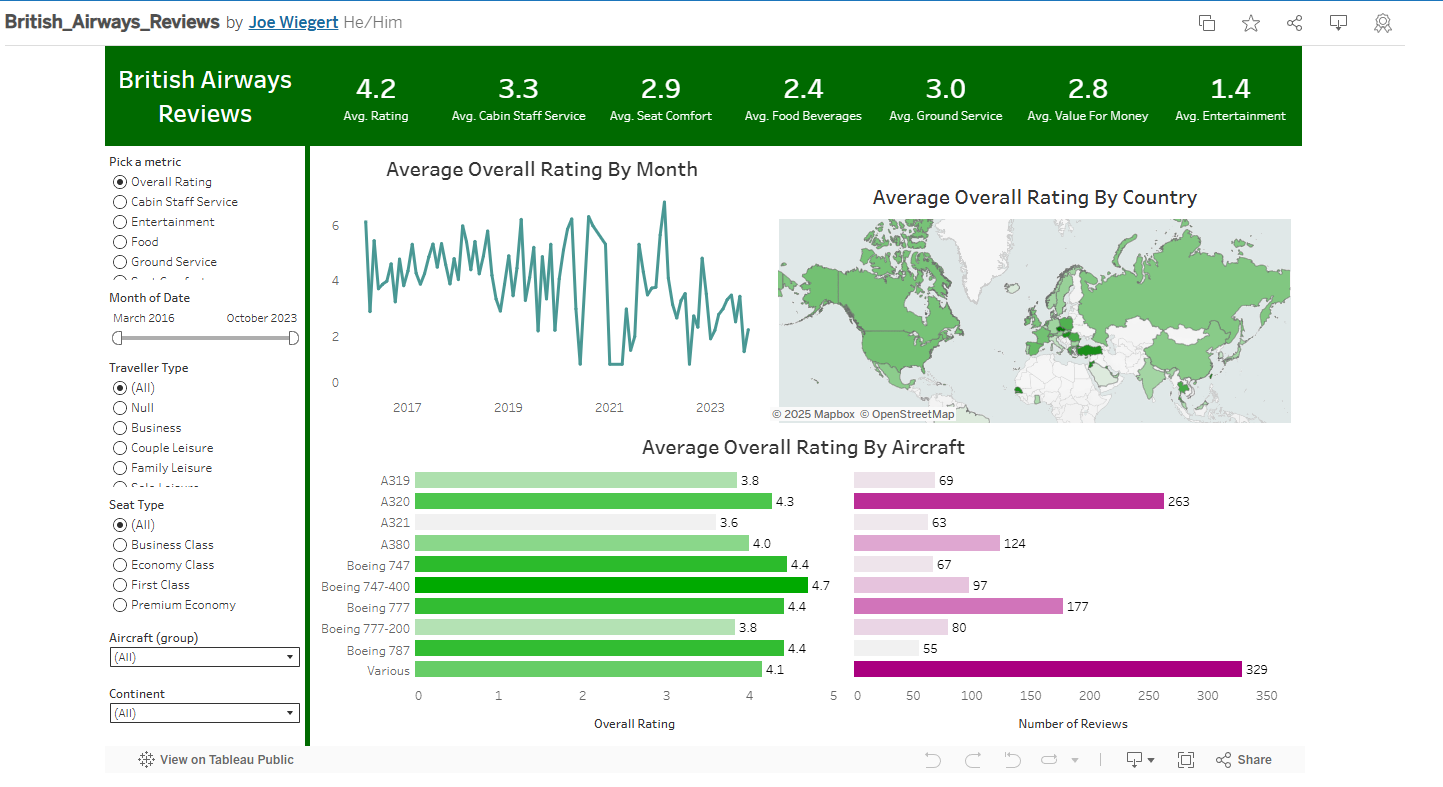The height and width of the screenshot is (787, 1443).
Task: Click the Month of Date slider track
Action: [x=205, y=338]
